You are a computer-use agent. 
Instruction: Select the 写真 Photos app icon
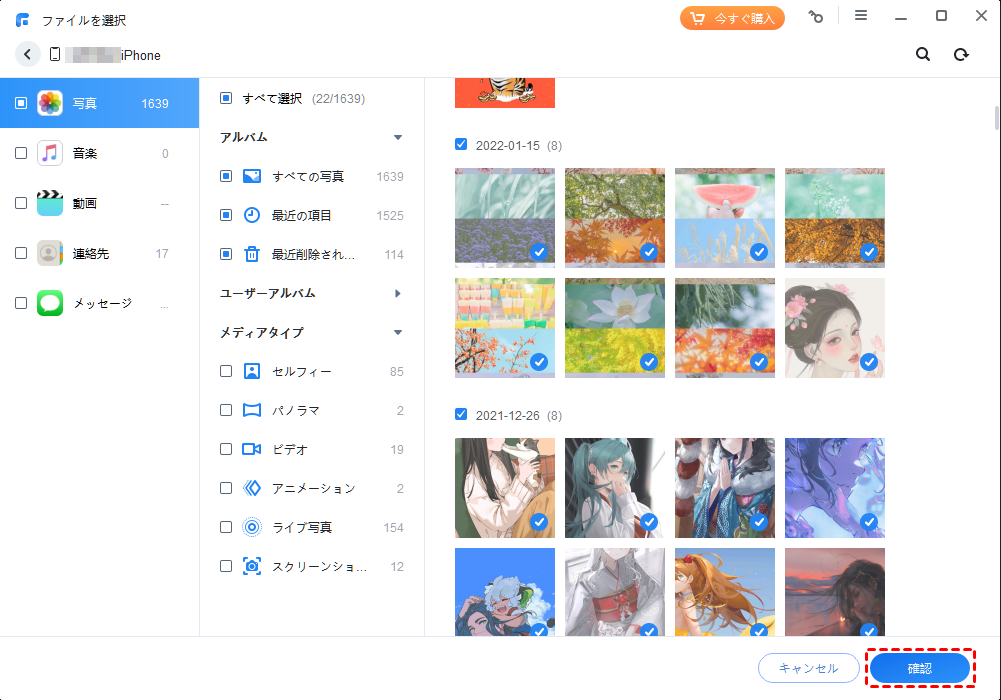pyautogui.click(x=50, y=103)
